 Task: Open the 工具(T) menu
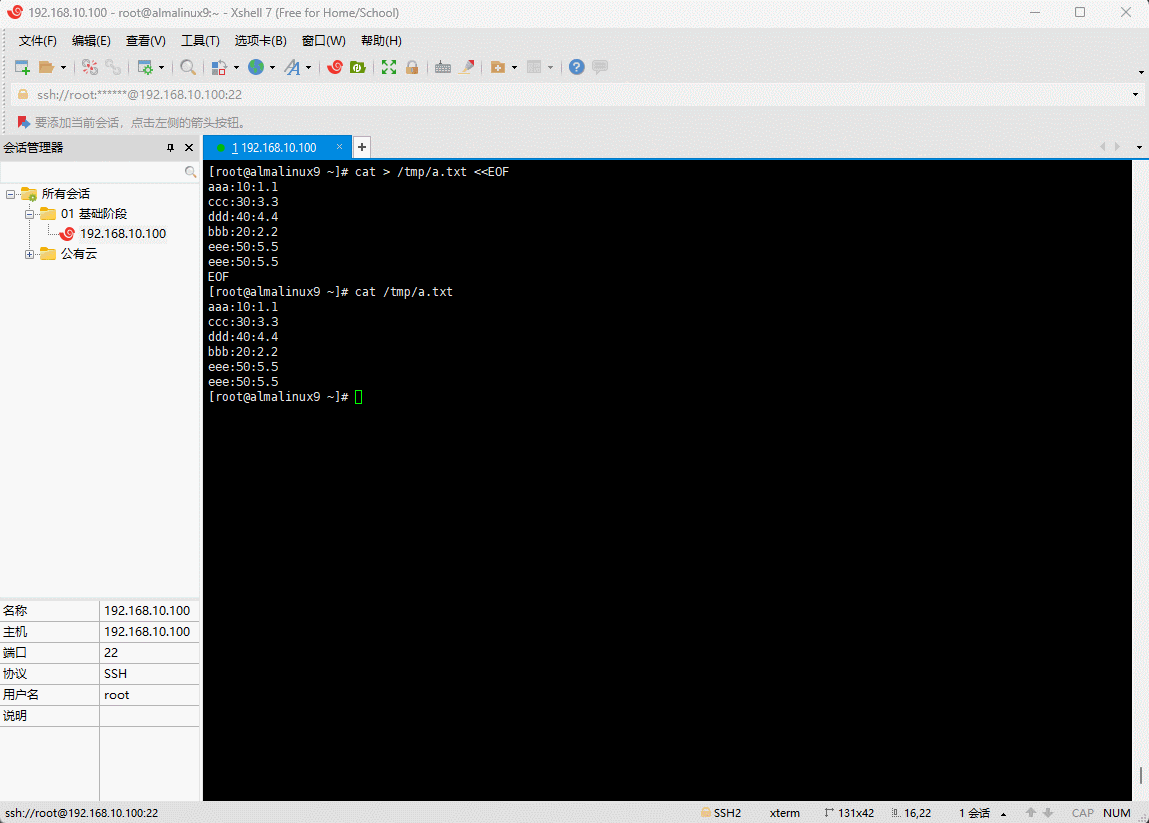coord(200,41)
